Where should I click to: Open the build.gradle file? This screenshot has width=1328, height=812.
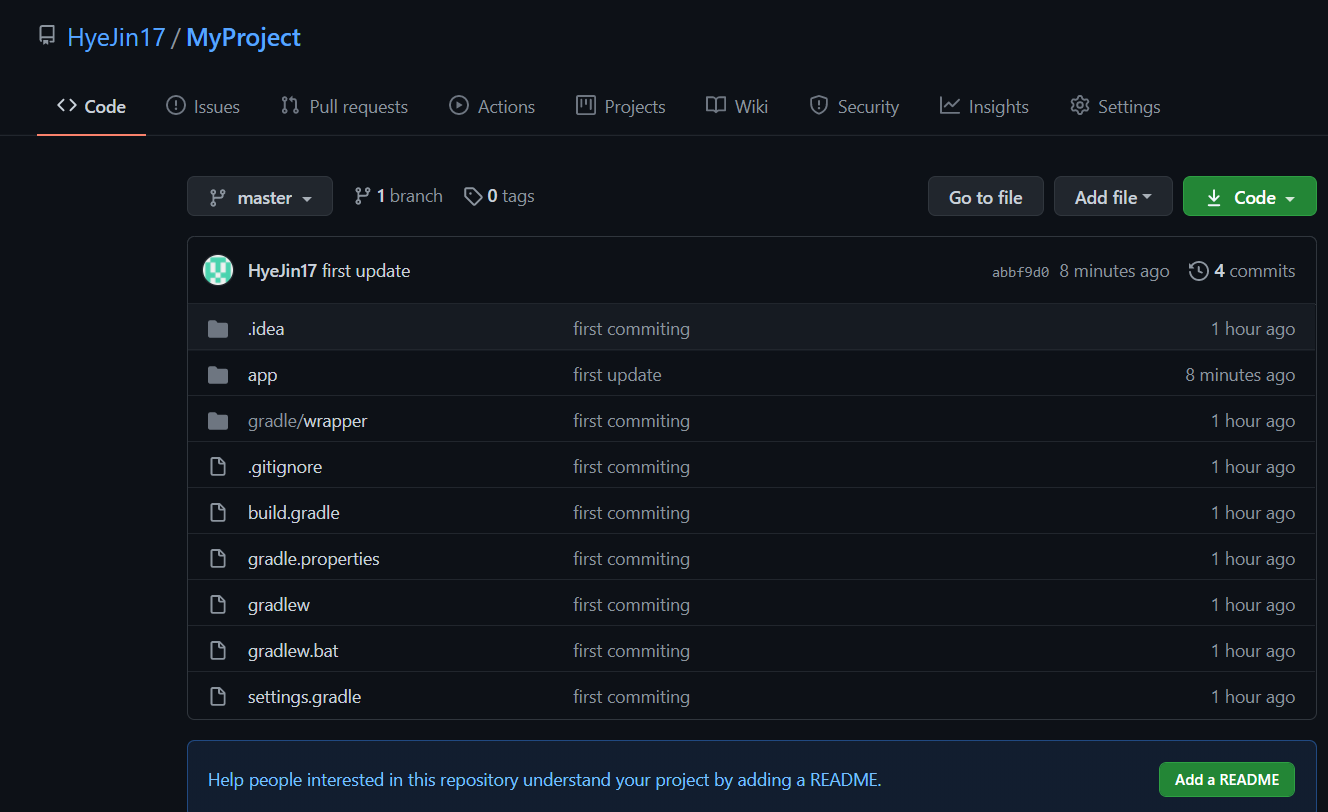click(294, 513)
